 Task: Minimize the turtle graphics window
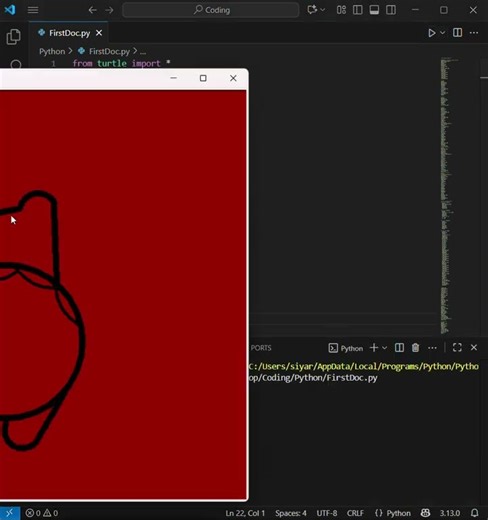[174, 78]
